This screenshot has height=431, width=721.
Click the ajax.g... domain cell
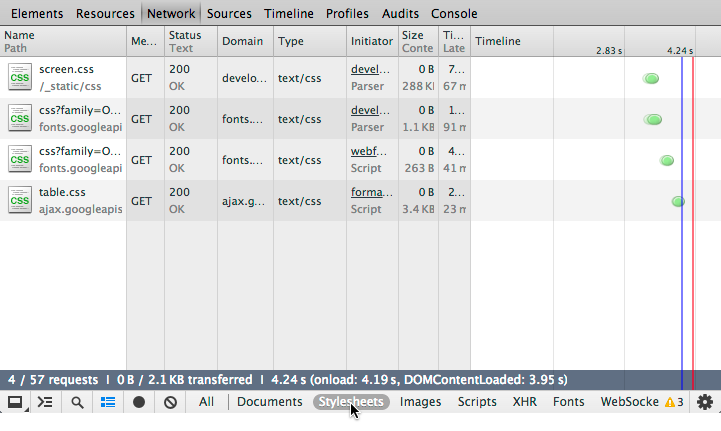(243, 201)
